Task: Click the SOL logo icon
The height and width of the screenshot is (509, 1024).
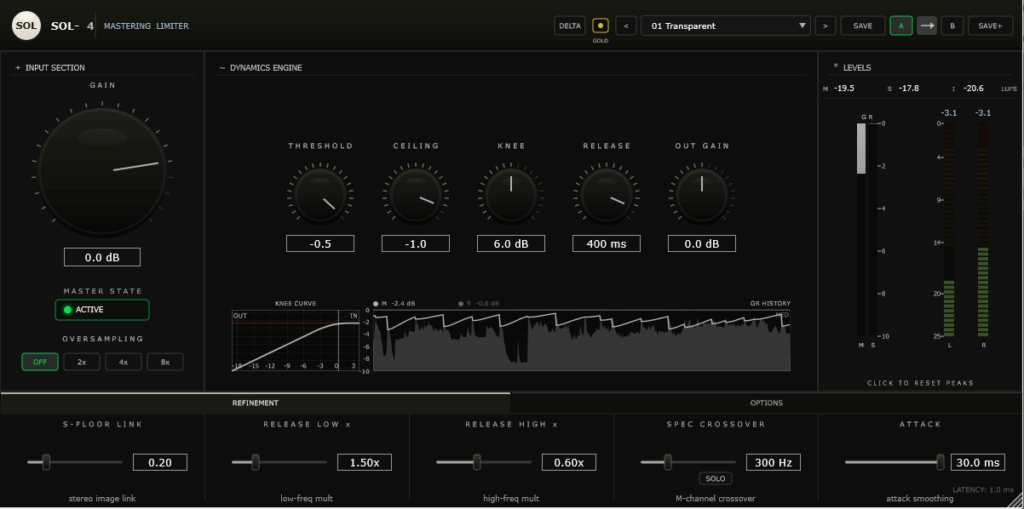Action: [x=26, y=25]
